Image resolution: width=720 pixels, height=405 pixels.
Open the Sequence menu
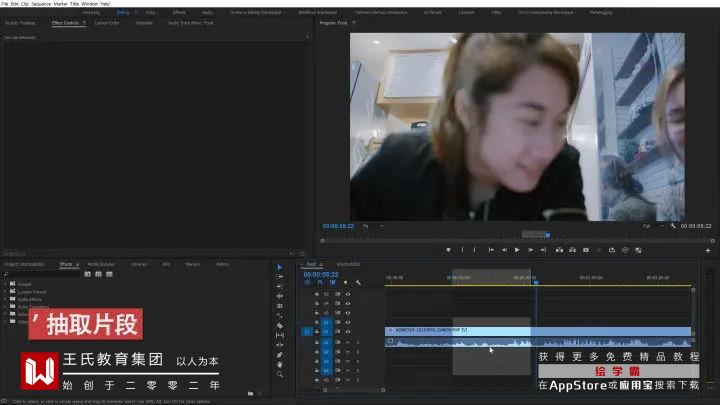(x=41, y=3)
